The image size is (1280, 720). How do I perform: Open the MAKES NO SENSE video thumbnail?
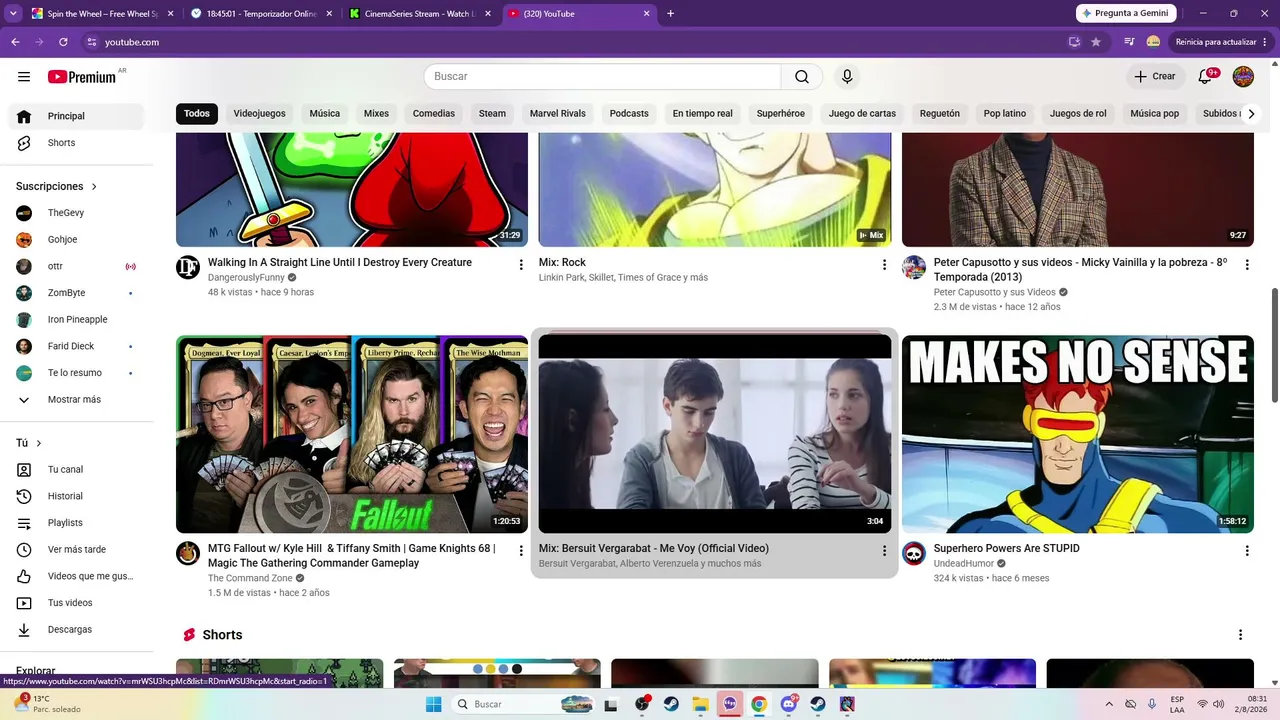pos(1078,434)
